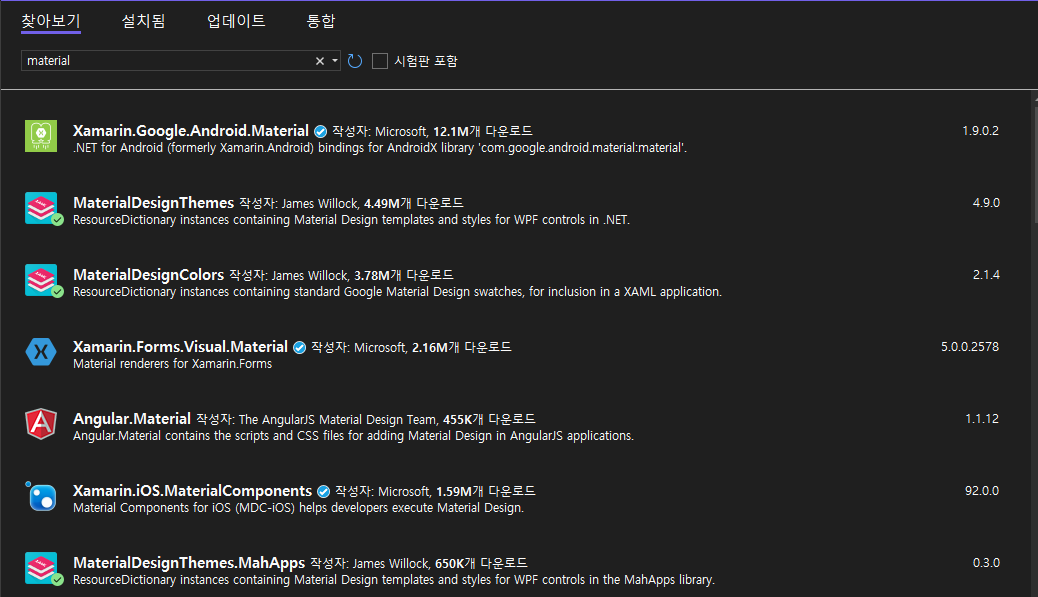Screen dimensions: 1038x597
Task: Select the MaterialDesignThemes package title
Action: tap(154, 203)
